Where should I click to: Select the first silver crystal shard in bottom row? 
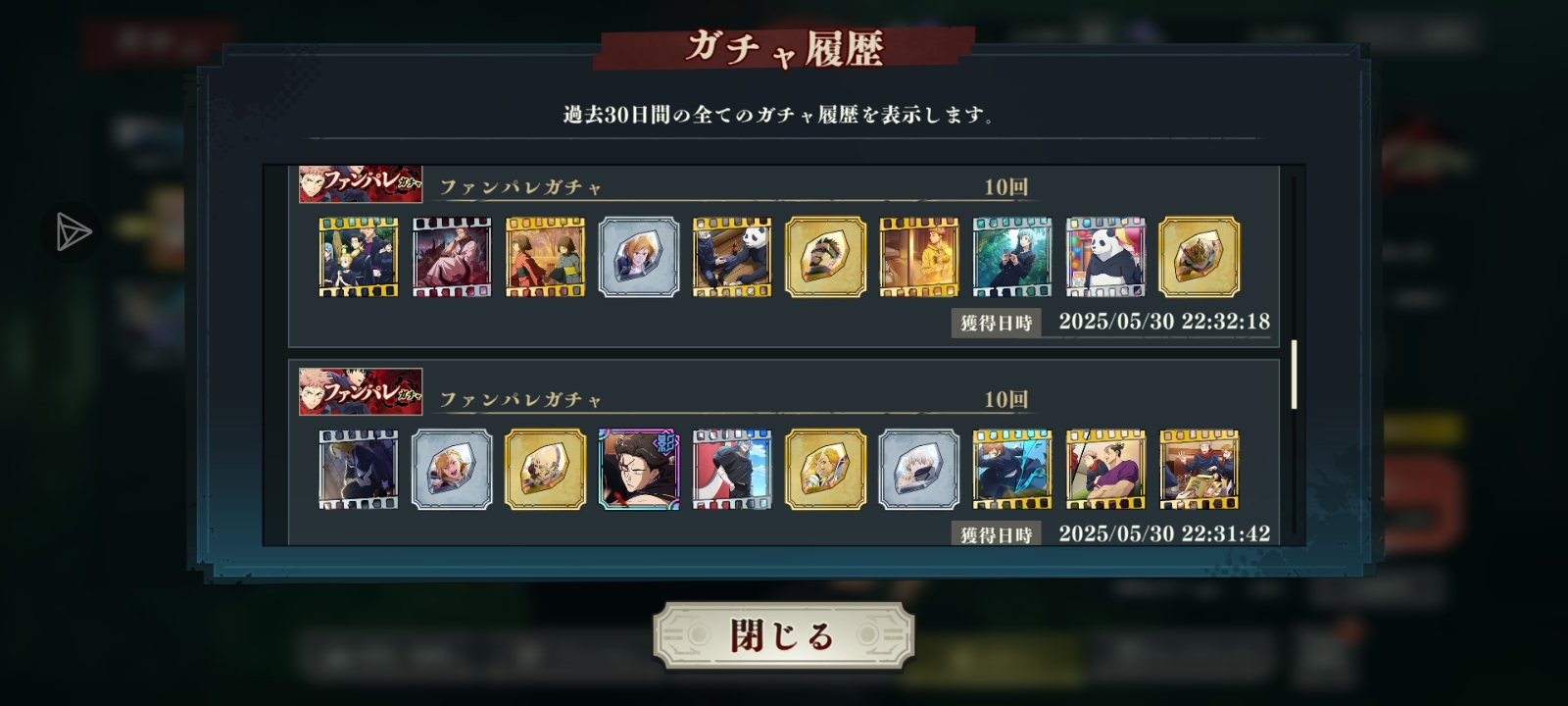(452, 469)
